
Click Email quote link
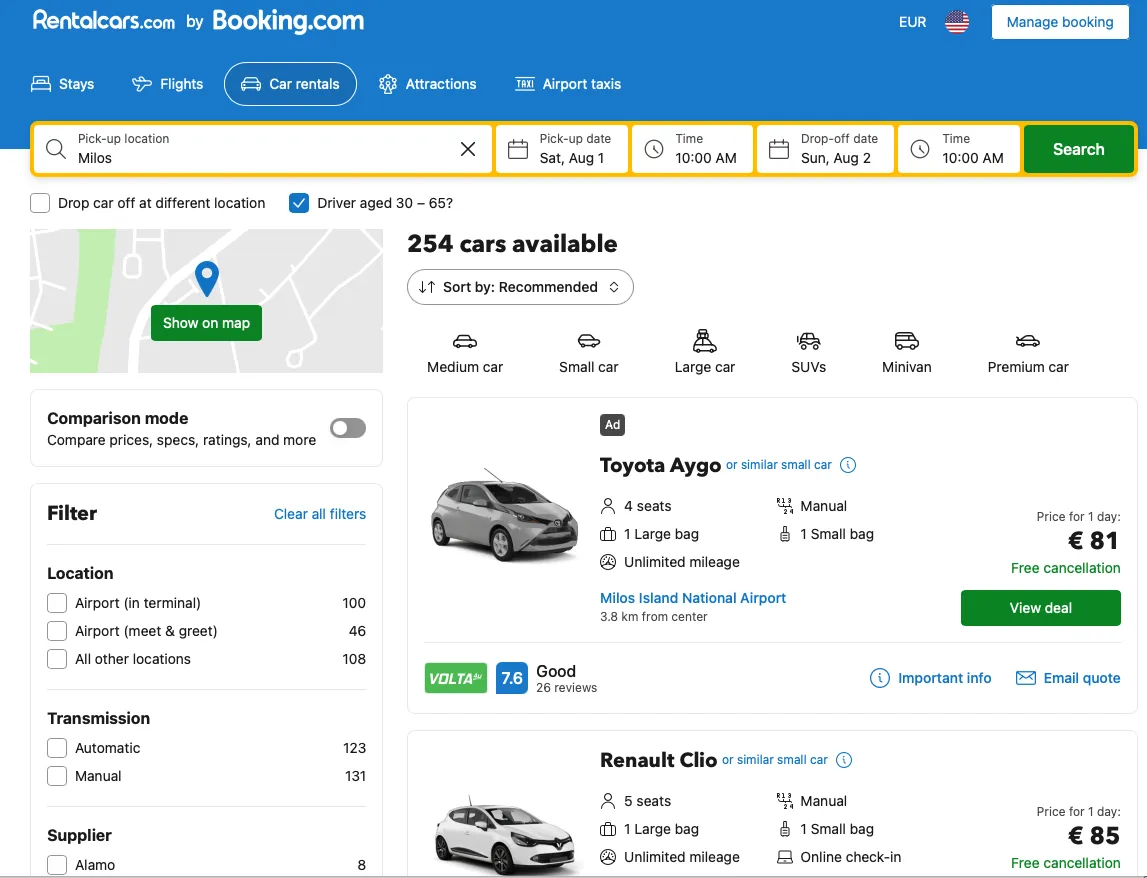(x=1068, y=678)
